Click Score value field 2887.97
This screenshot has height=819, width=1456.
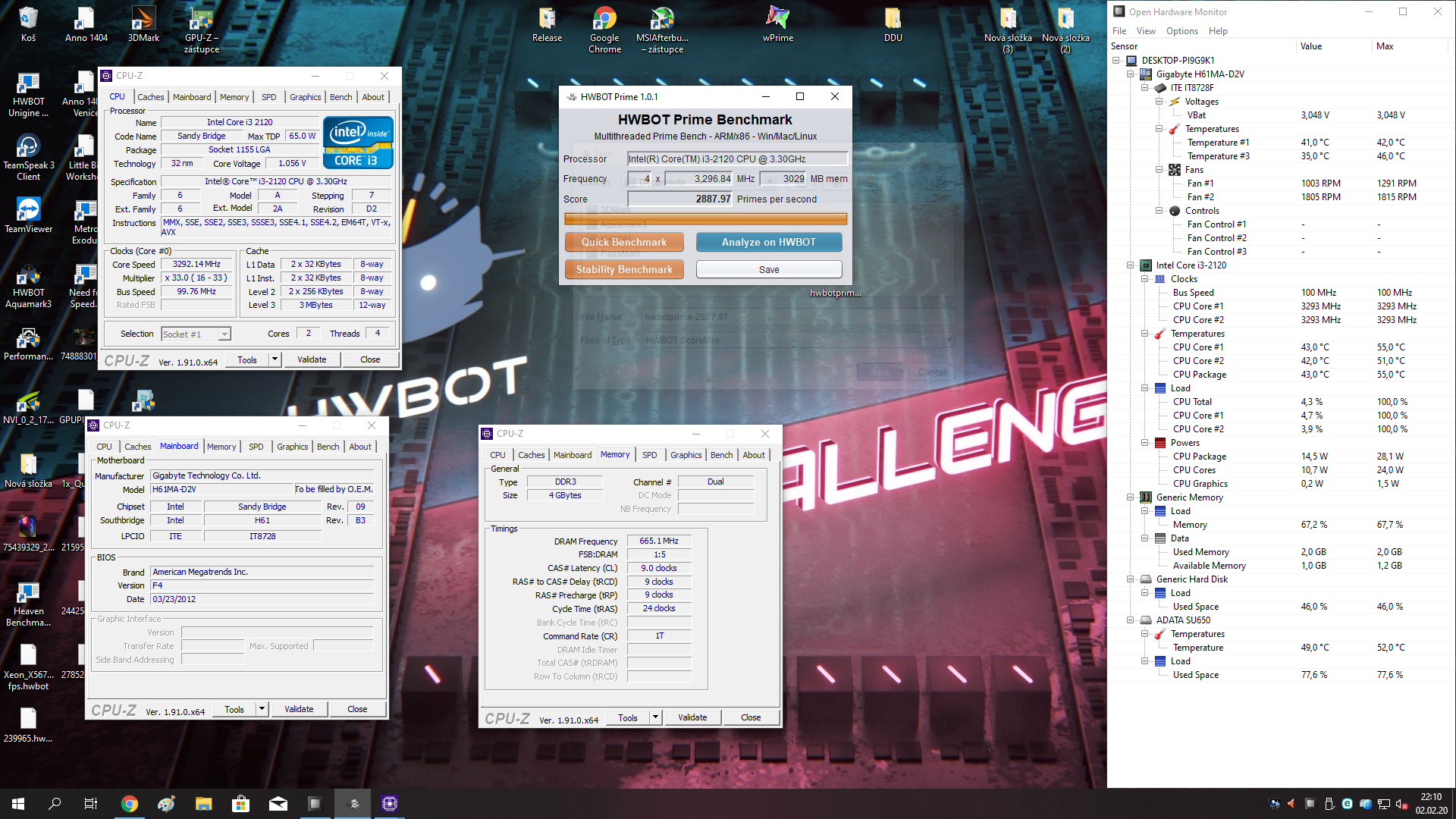[x=680, y=199]
